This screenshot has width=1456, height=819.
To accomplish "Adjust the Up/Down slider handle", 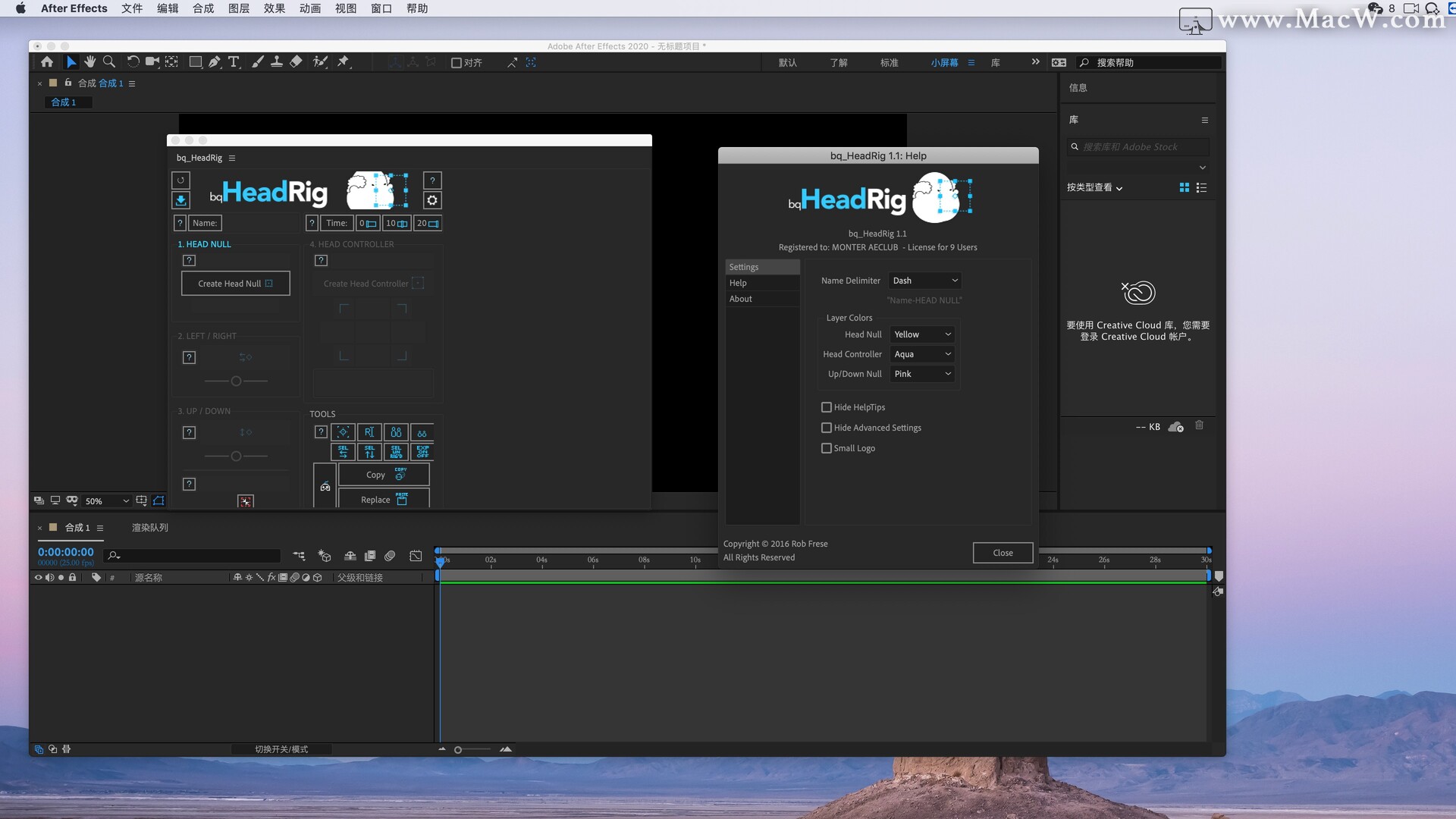I will (236, 456).
